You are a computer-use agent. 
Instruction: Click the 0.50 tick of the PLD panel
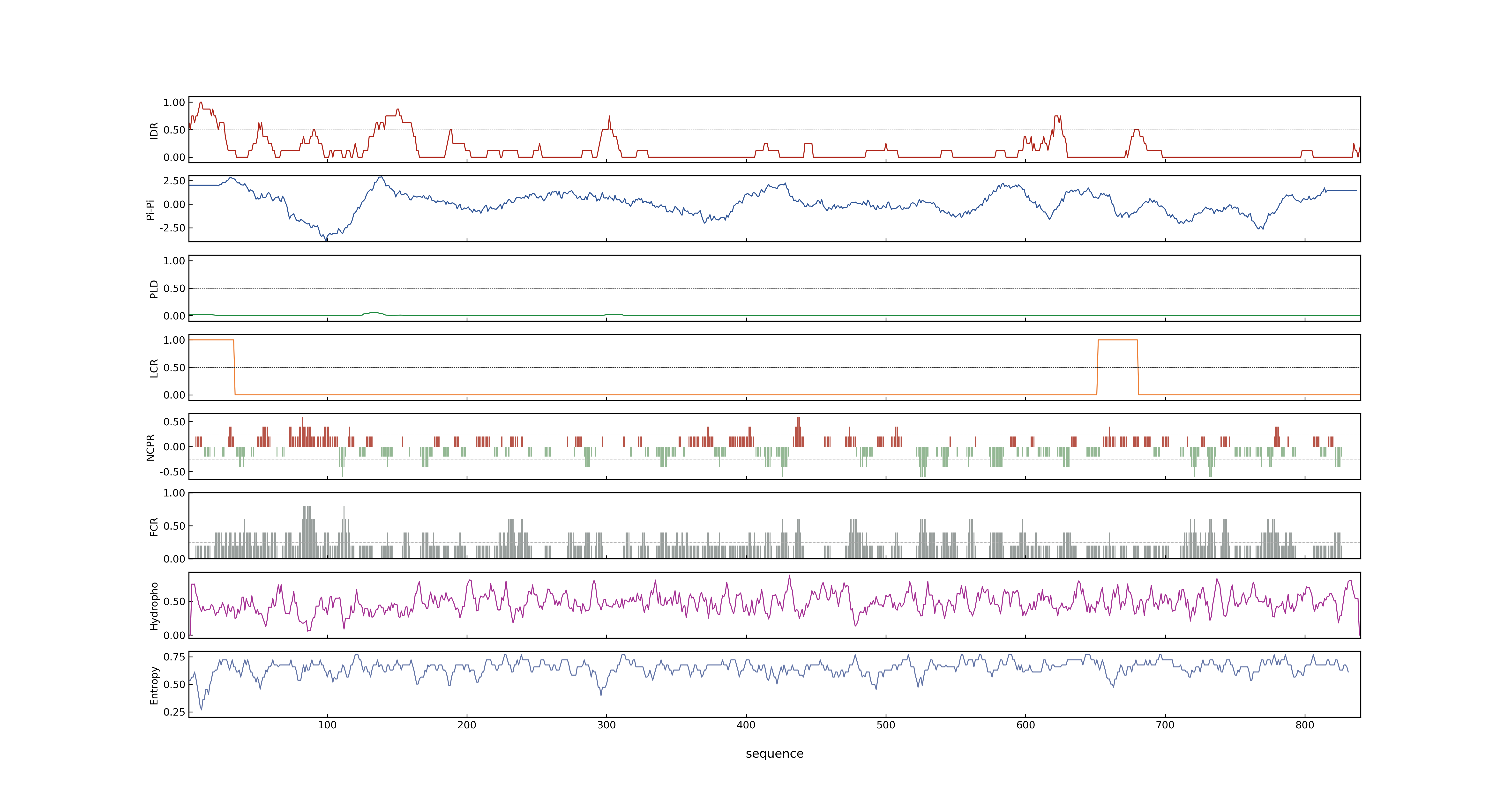coord(174,288)
